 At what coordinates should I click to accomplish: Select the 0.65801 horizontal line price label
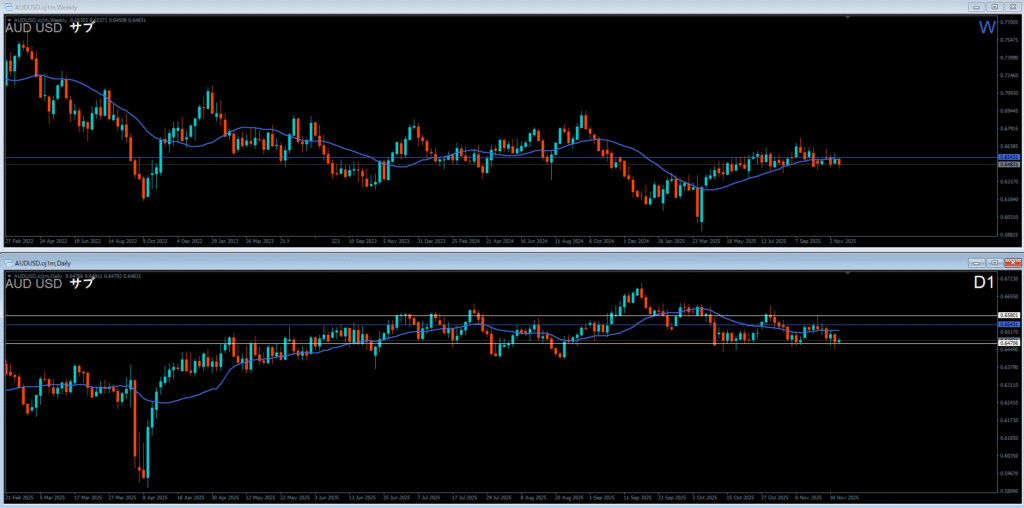tap(1009, 316)
